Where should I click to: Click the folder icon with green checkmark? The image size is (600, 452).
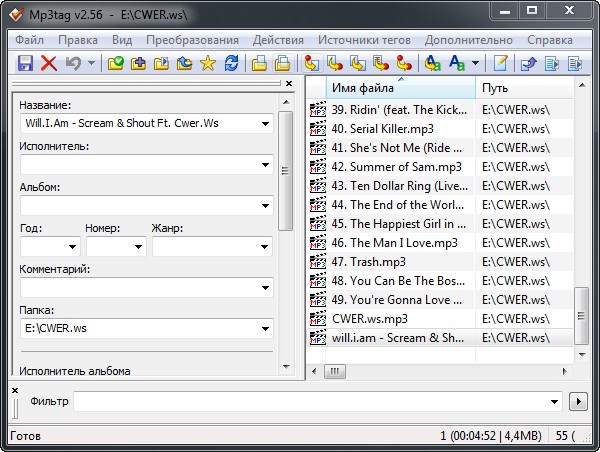click(x=116, y=63)
